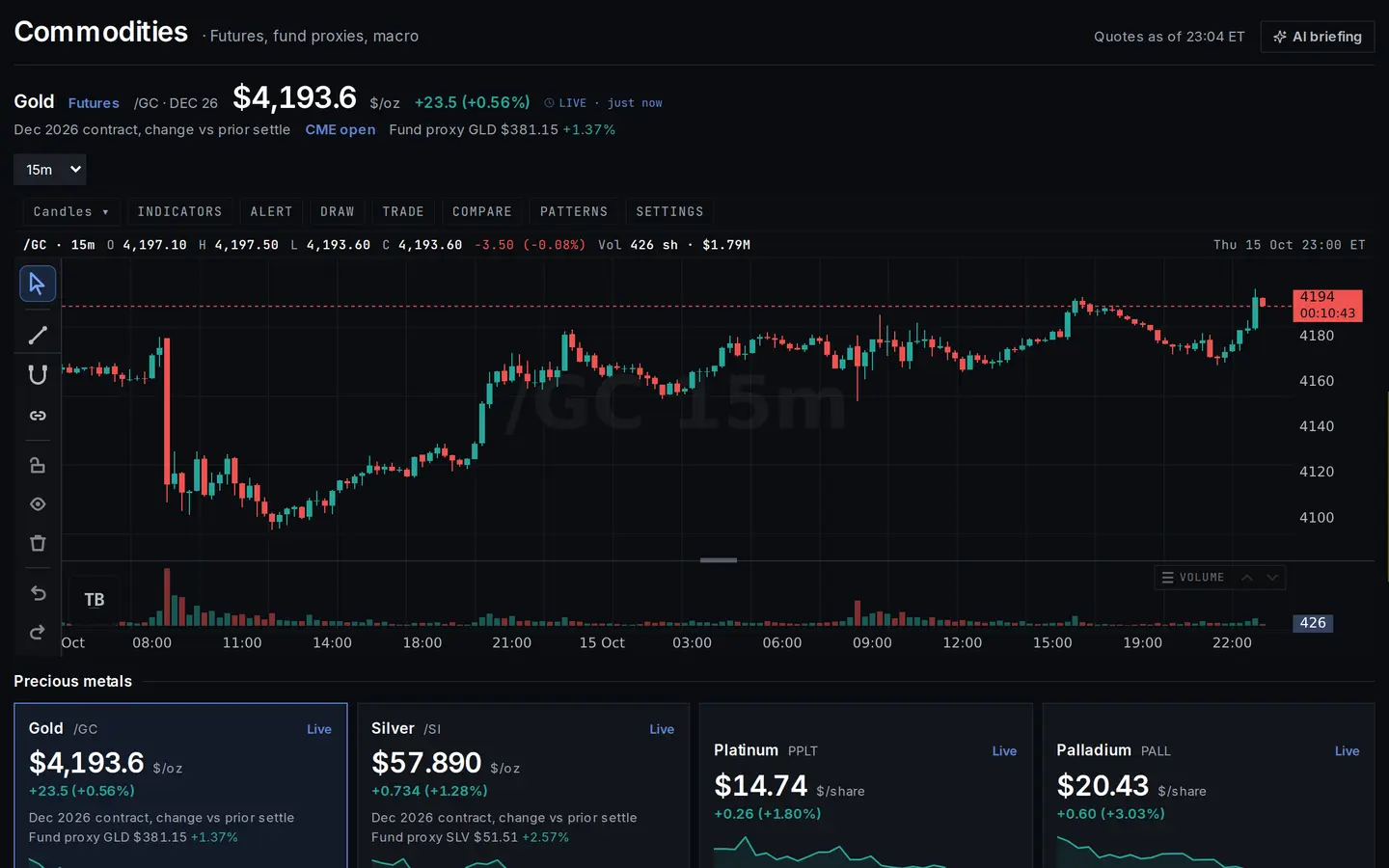Screen dimensions: 1389x868
Task: Select the Palladium PALL card
Action: click(1208, 786)
